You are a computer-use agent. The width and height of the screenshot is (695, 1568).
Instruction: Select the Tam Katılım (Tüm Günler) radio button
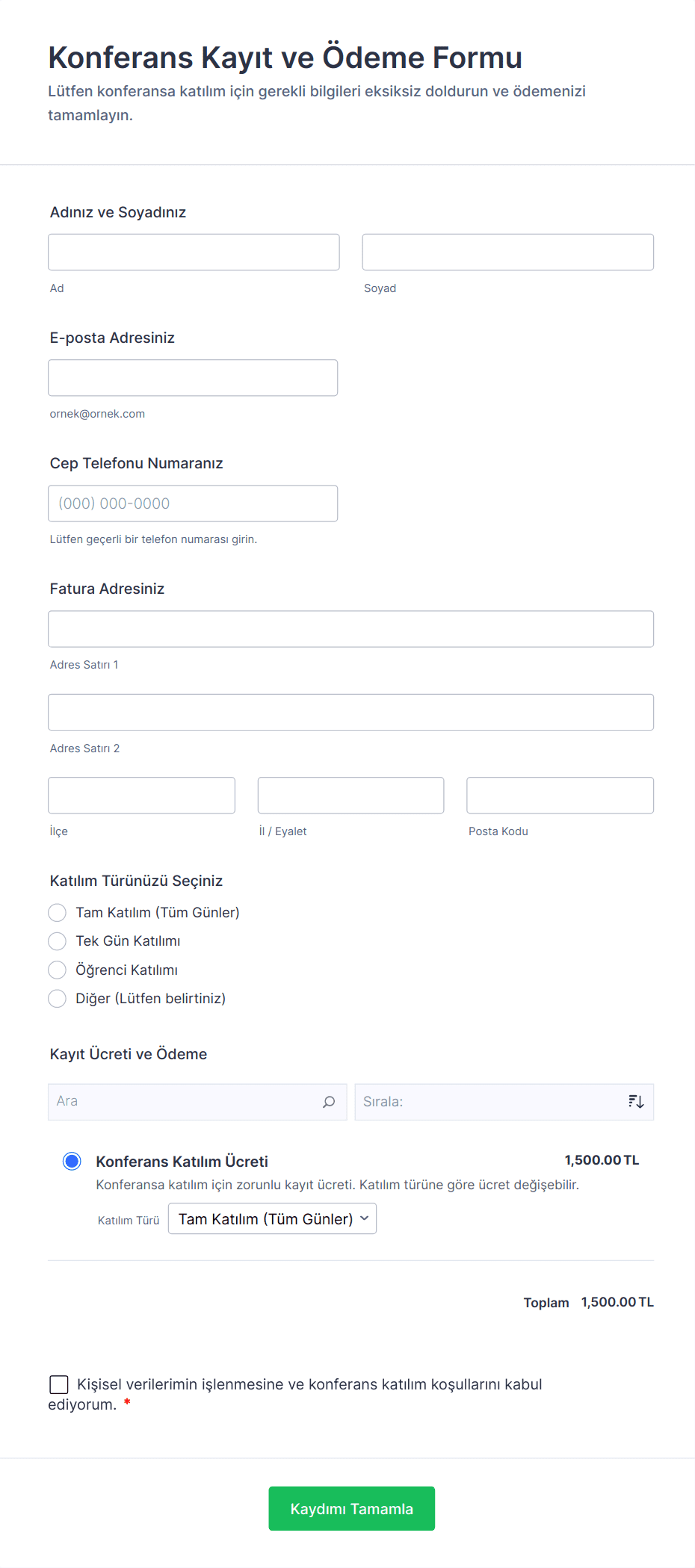pyautogui.click(x=57, y=912)
